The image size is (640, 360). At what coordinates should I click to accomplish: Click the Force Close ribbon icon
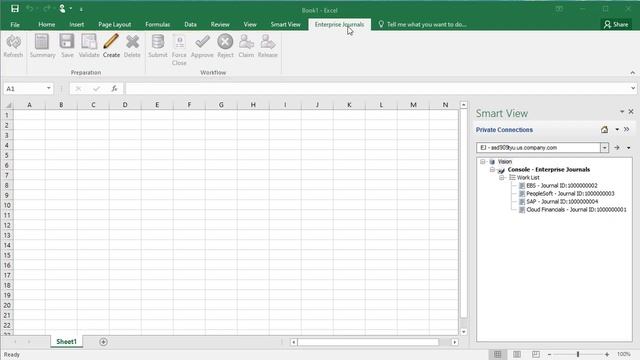point(179,42)
